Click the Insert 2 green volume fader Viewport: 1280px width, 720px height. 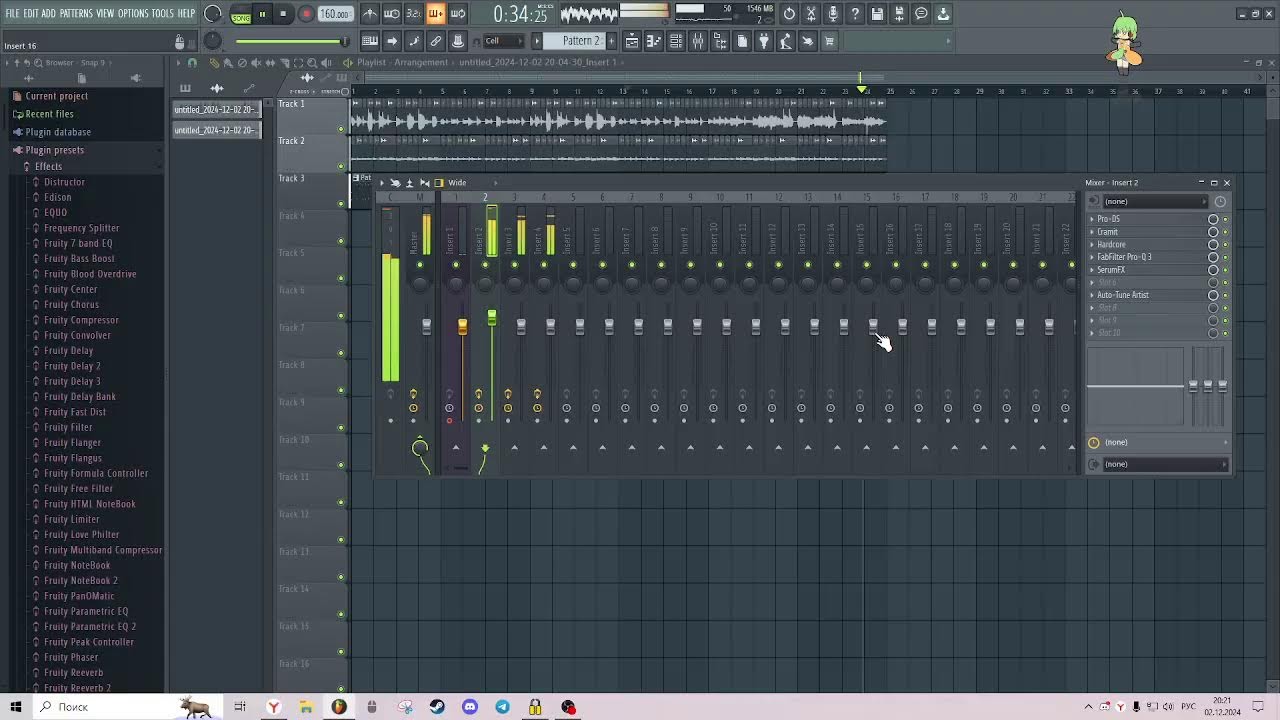(491, 317)
